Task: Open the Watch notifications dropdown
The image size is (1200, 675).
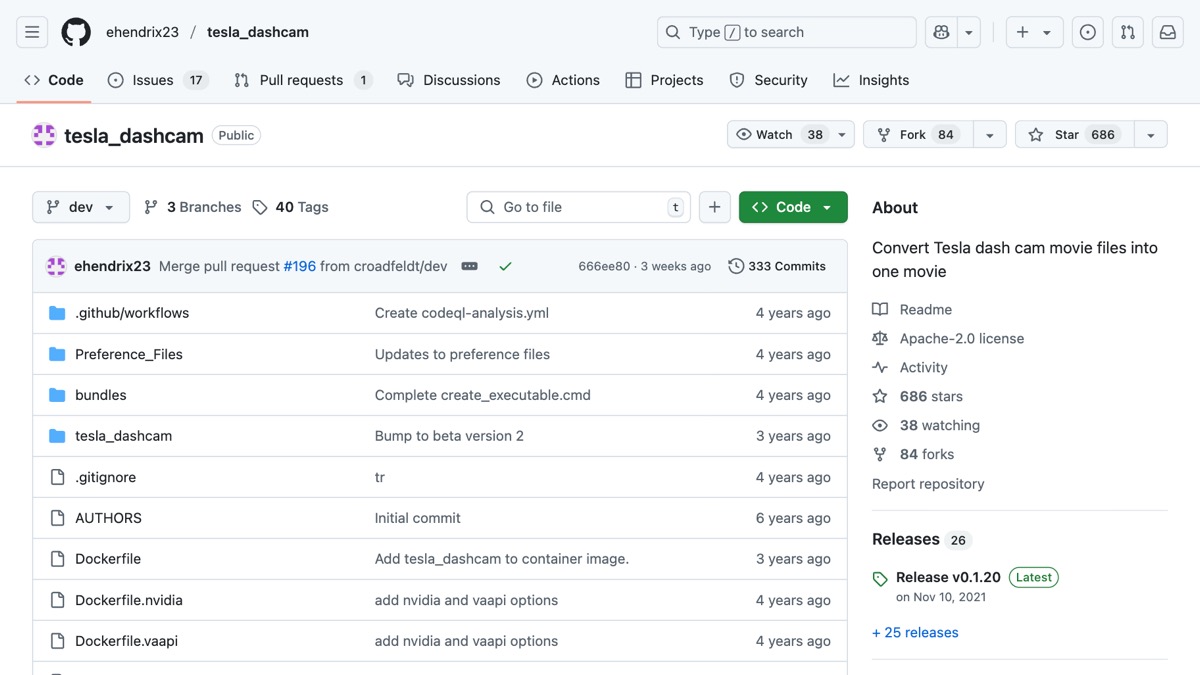Action: coord(791,135)
